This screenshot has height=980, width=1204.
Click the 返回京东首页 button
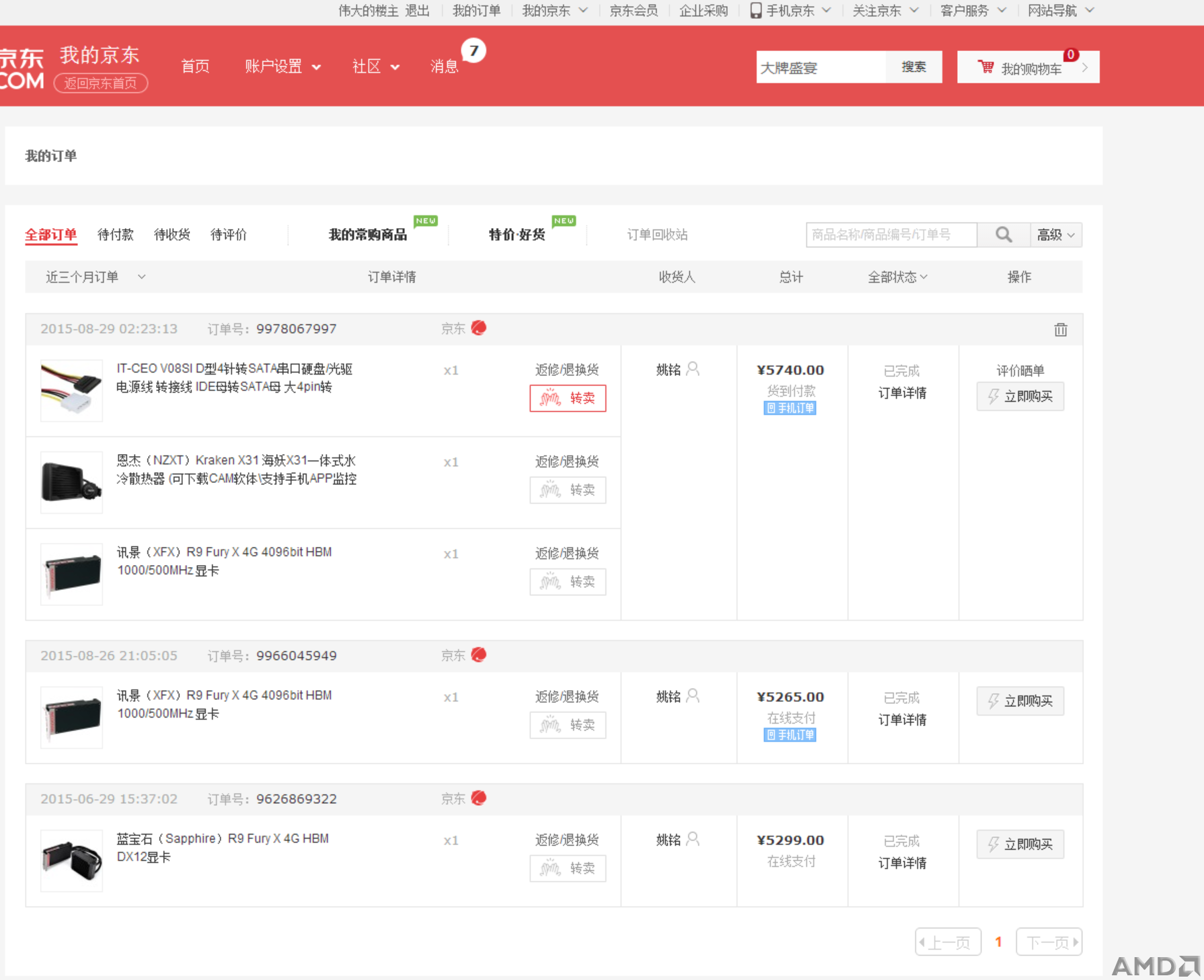[x=101, y=83]
